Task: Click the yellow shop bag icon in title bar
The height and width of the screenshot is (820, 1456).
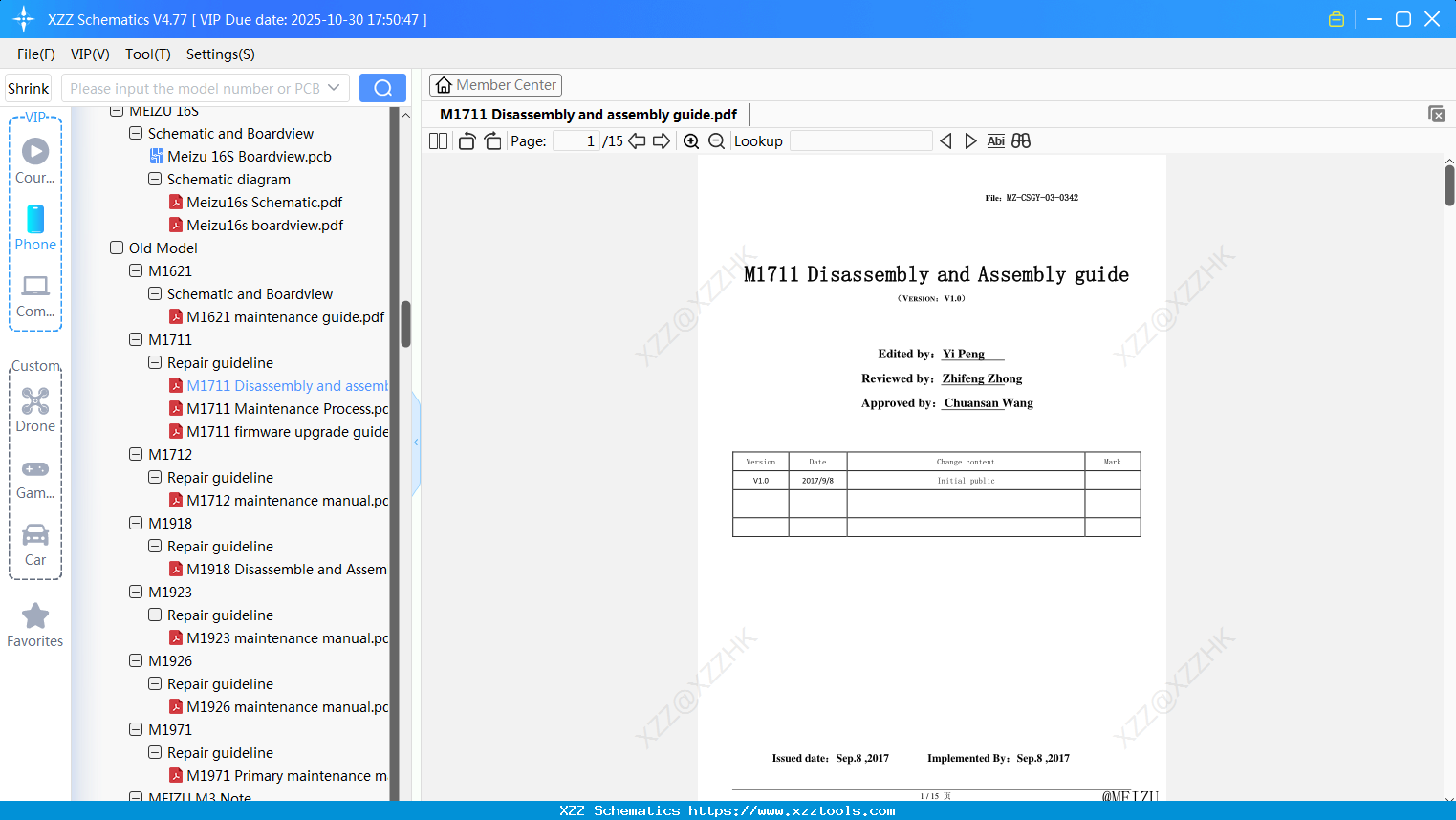Action: coord(1336,19)
